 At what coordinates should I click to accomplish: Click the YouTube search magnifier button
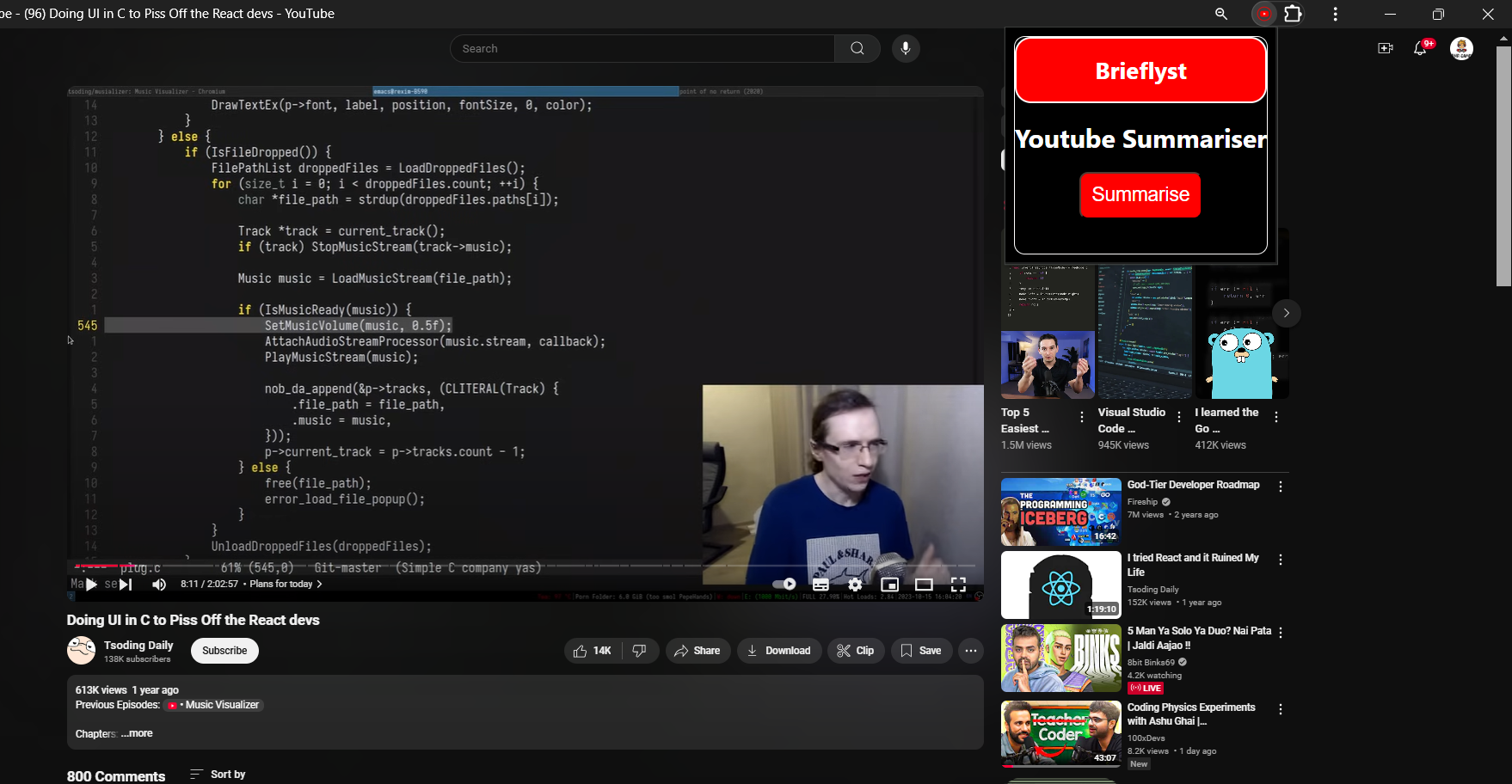[x=857, y=48]
